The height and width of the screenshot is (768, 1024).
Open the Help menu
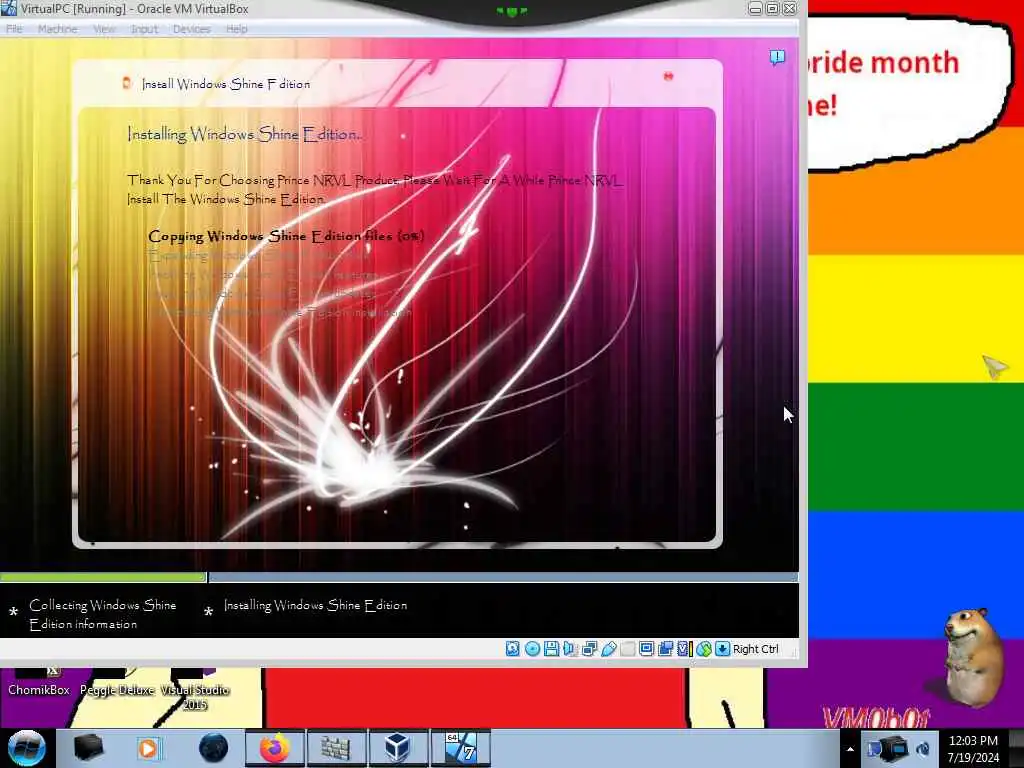(x=236, y=29)
